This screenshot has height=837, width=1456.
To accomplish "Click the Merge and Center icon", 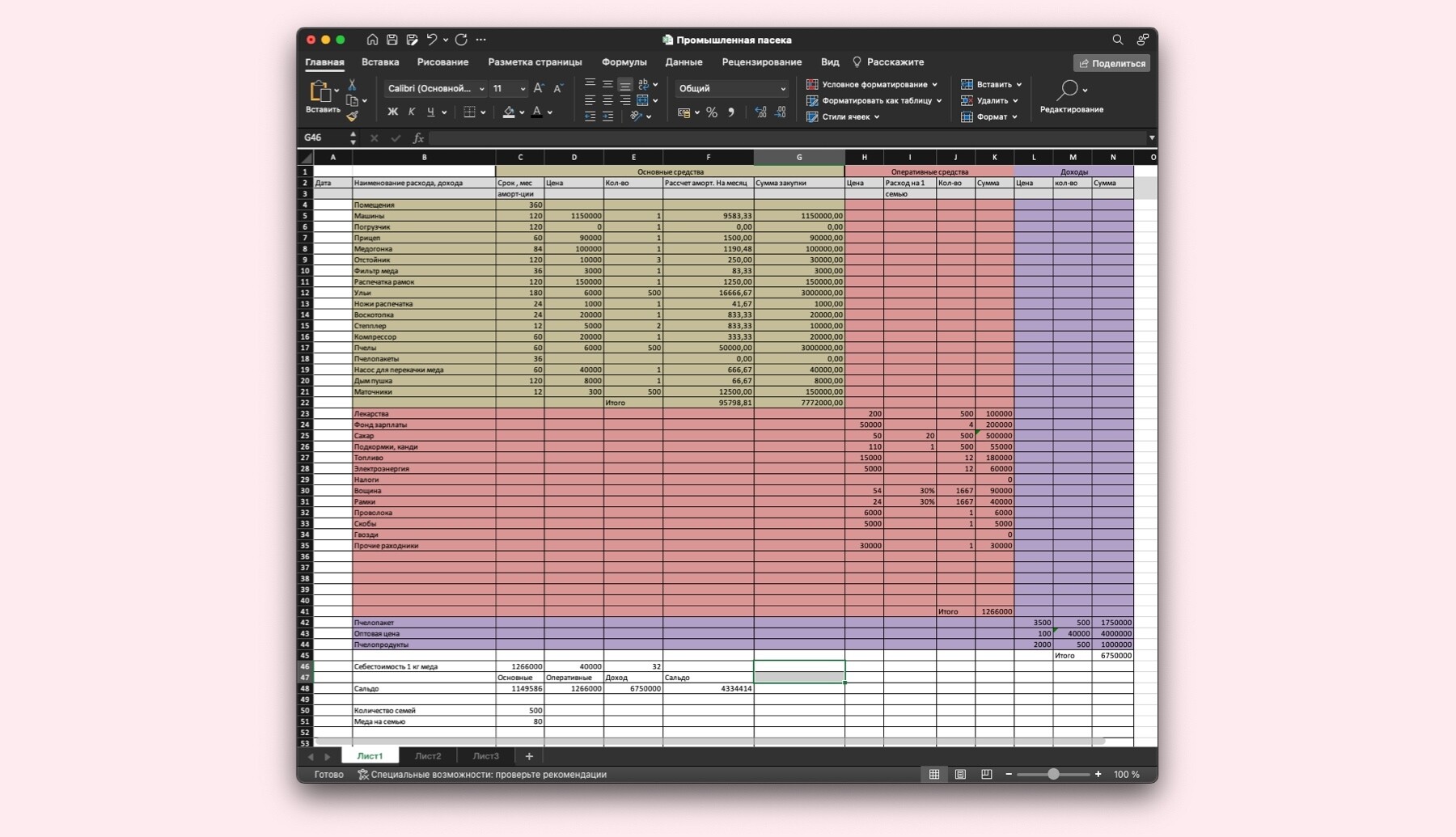I will click(x=643, y=100).
